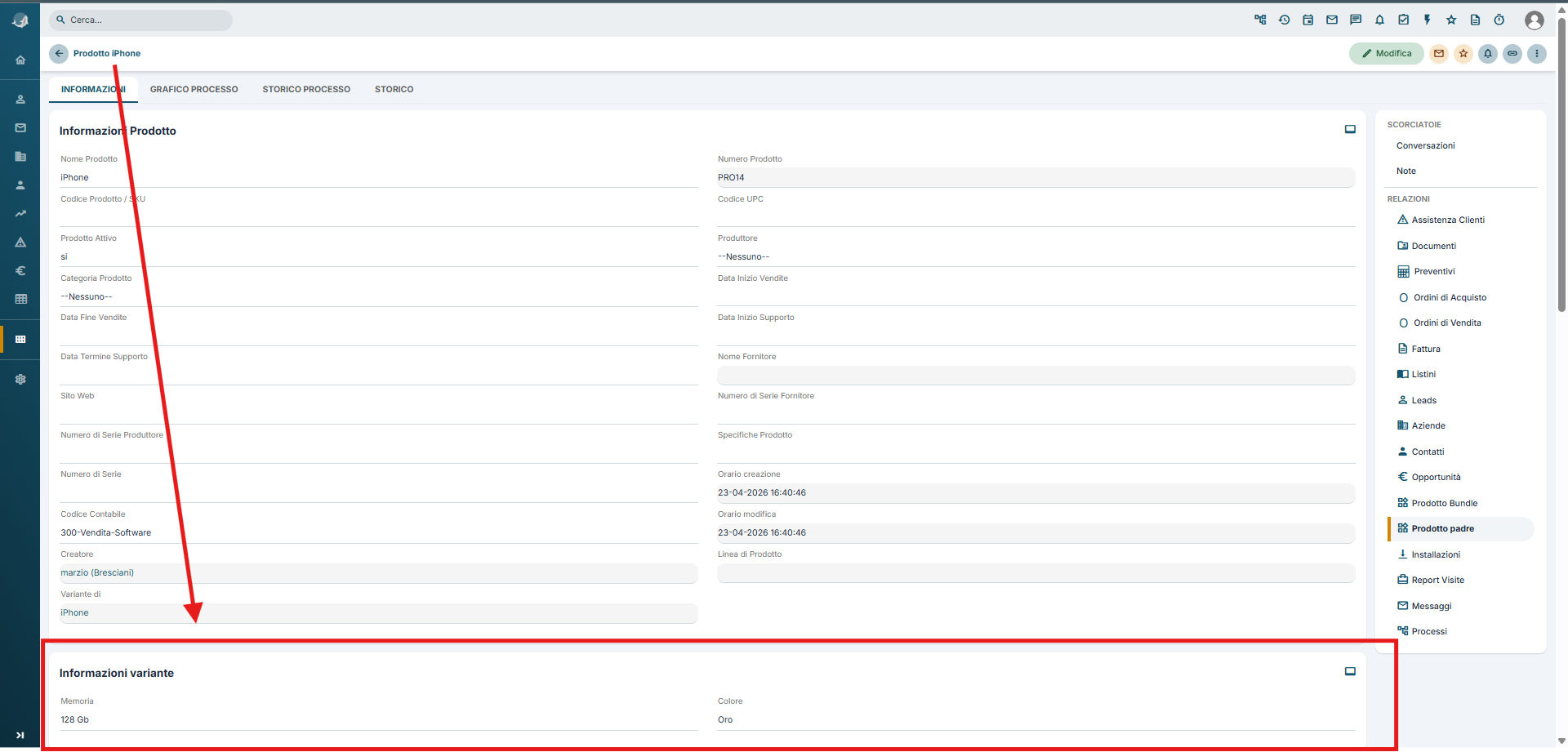Collapse the Informazioni variante section
Image resolution: width=1568 pixels, height=752 pixels.
tap(1350, 672)
